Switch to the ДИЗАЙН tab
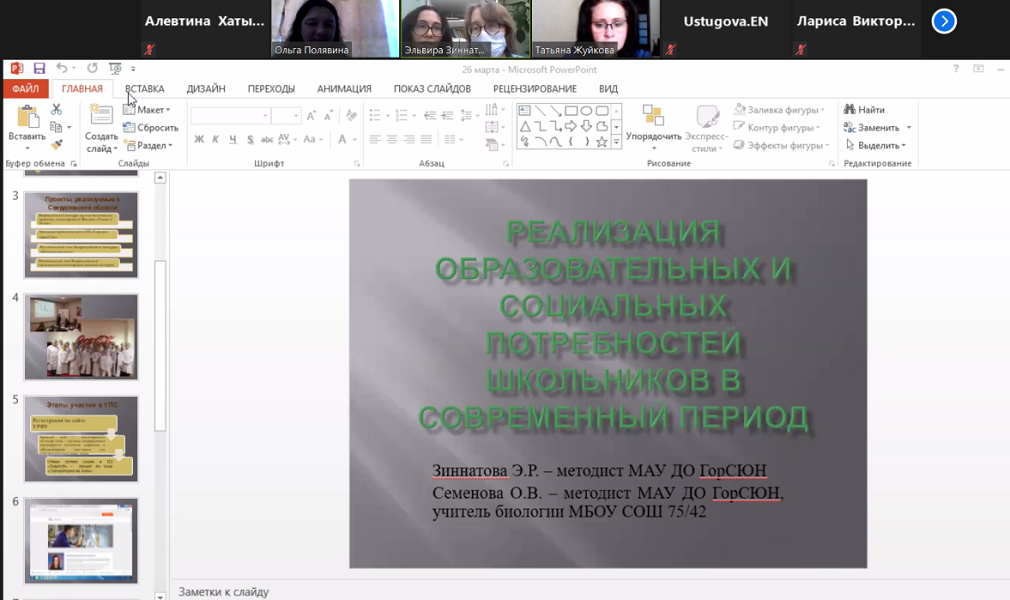This screenshot has height=600, width=1010. (206, 89)
